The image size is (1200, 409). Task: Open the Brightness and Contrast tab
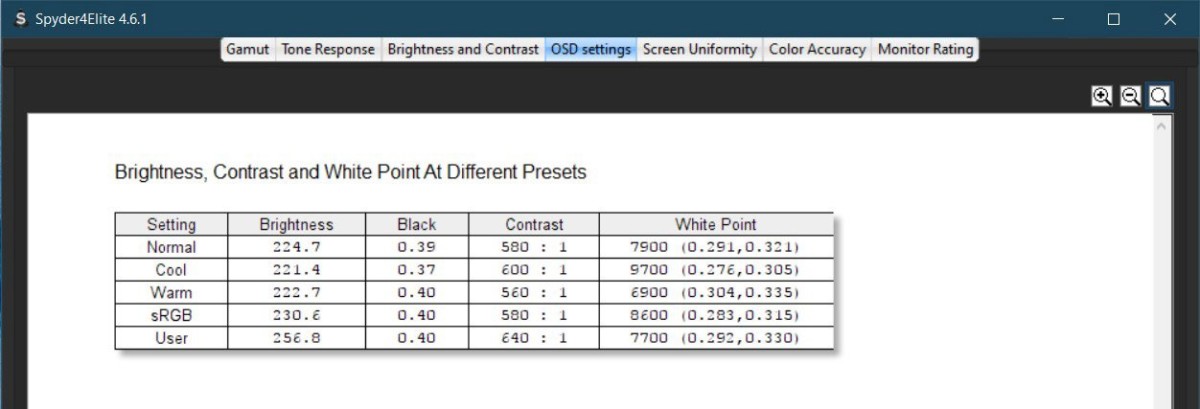(x=462, y=49)
